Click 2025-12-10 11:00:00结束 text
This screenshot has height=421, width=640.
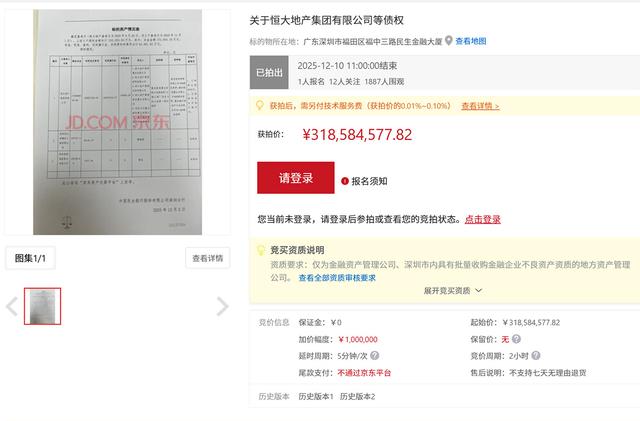coord(347,66)
